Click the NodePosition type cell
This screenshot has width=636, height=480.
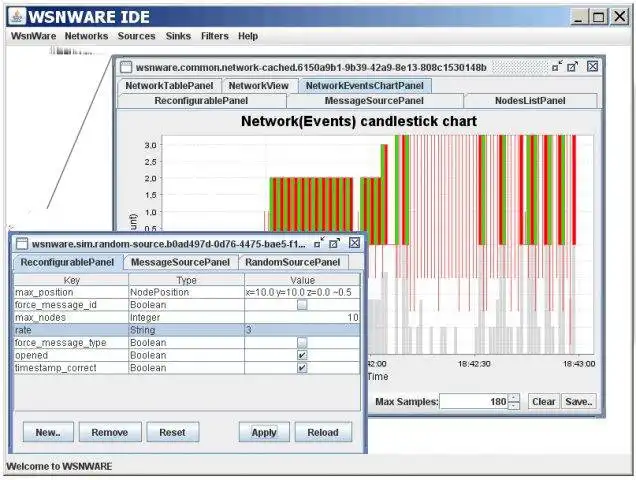[x=187, y=292]
